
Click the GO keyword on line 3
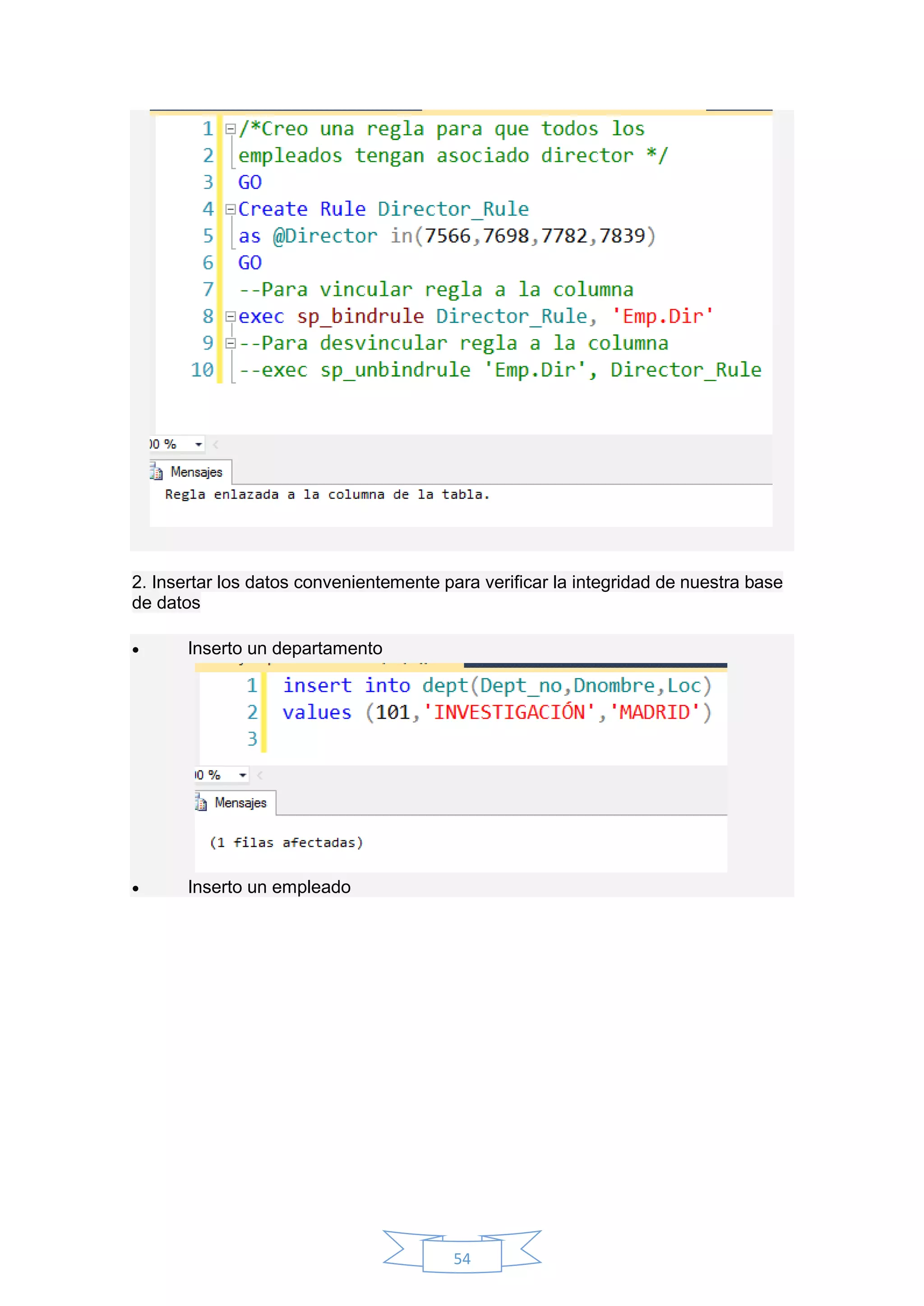250,183
